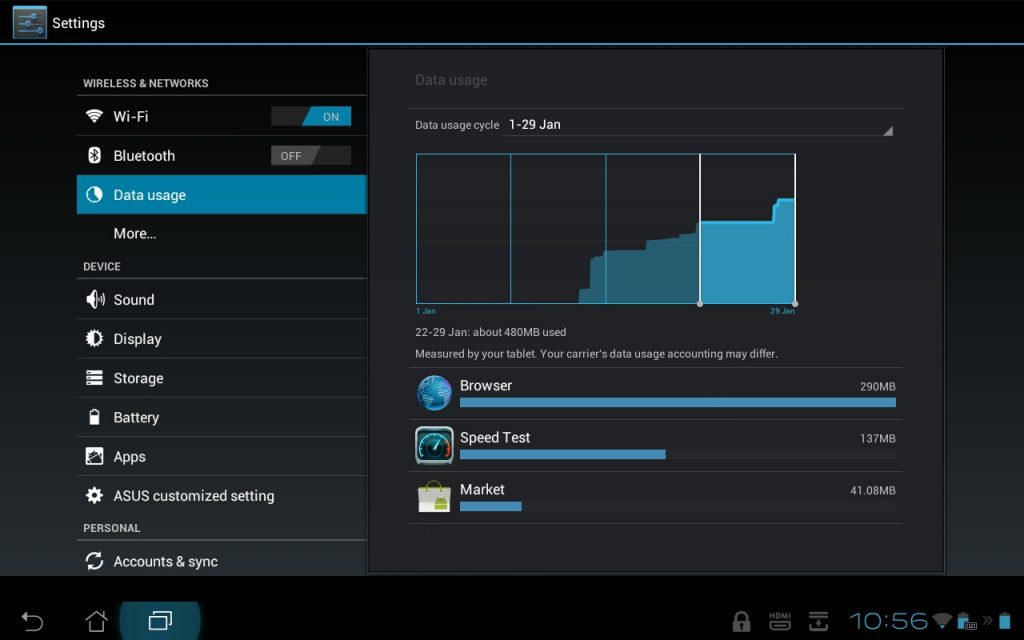Screen dimensions: 1024x640
Task: Click the Storage settings icon
Action: coord(94,377)
